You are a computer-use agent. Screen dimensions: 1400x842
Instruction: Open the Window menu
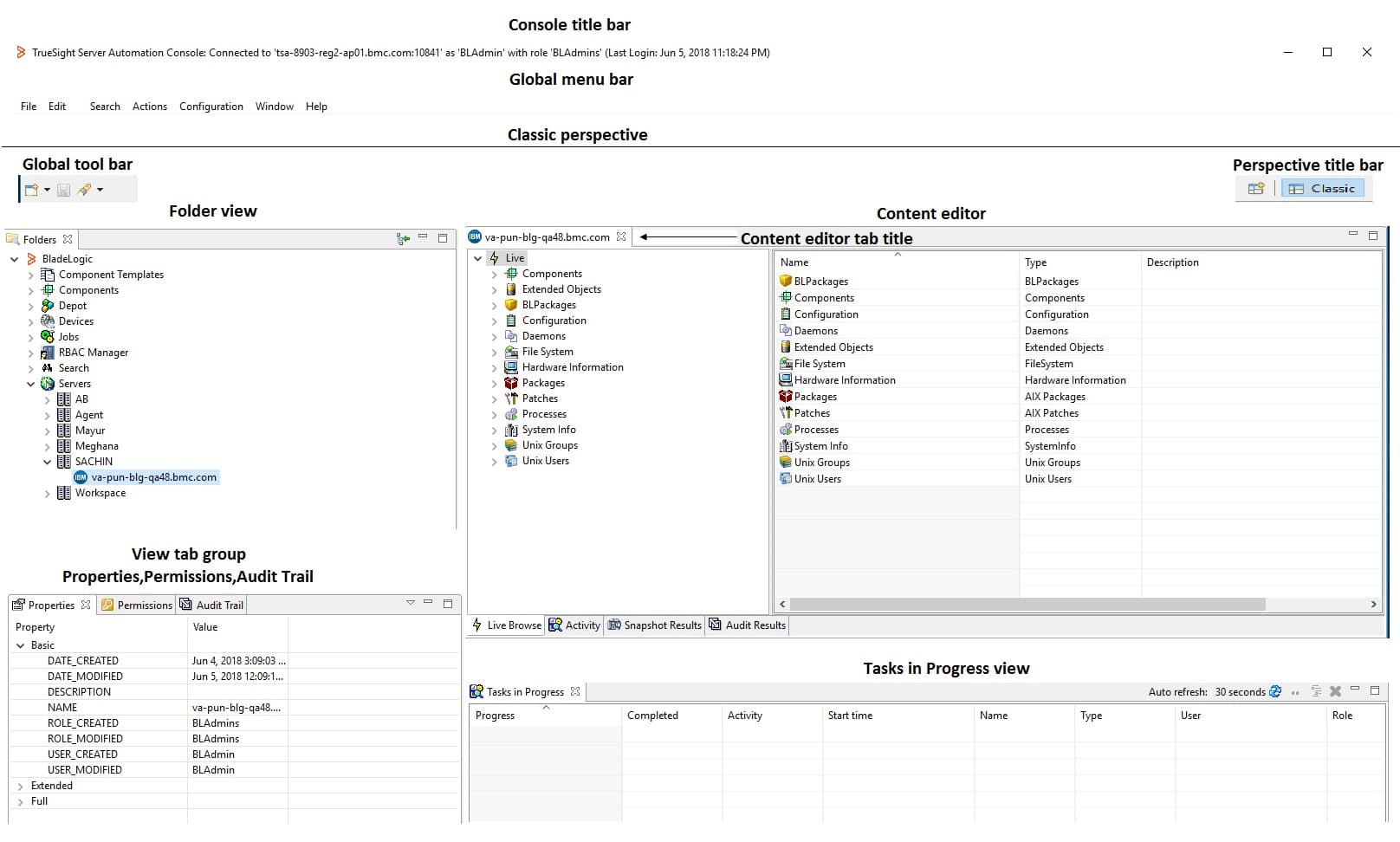pos(275,107)
